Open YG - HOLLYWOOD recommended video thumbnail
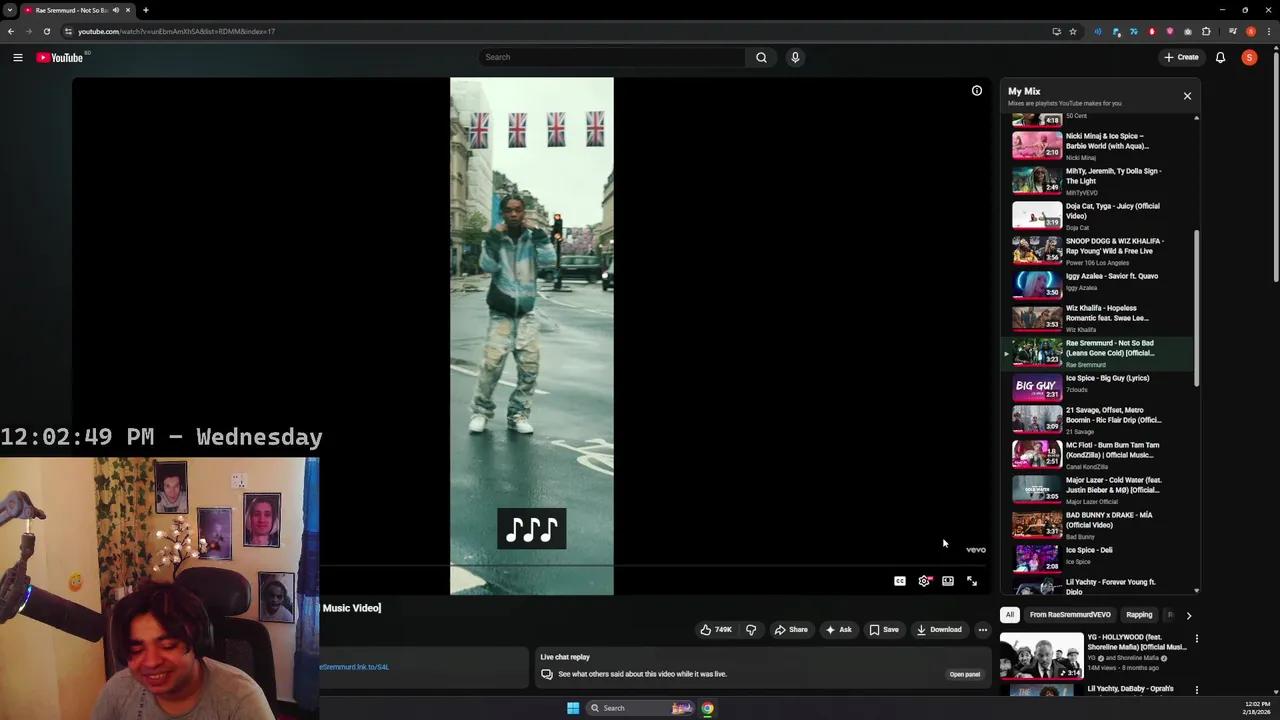This screenshot has width=1280, height=720. click(1041, 656)
